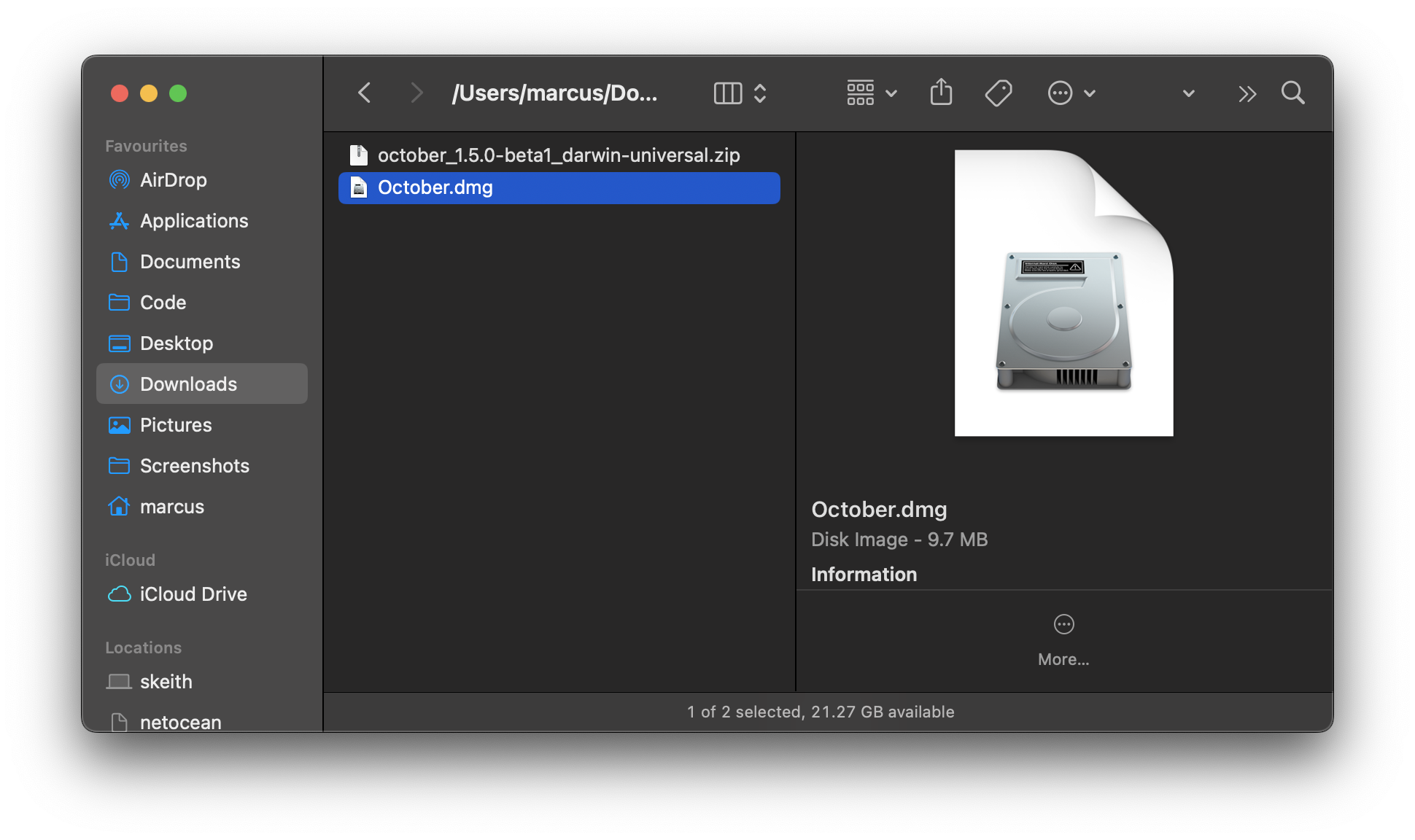This screenshot has height=840, width=1415.
Task: Click the Edit Tags icon
Action: [x=998, y=93]
